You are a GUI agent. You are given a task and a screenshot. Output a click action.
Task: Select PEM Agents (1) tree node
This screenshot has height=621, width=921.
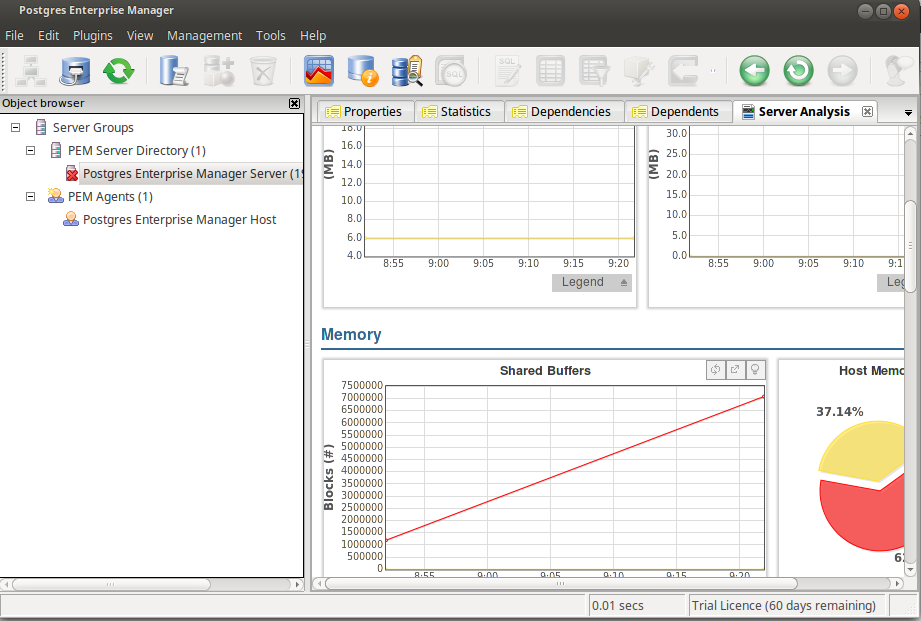point(110,196)
